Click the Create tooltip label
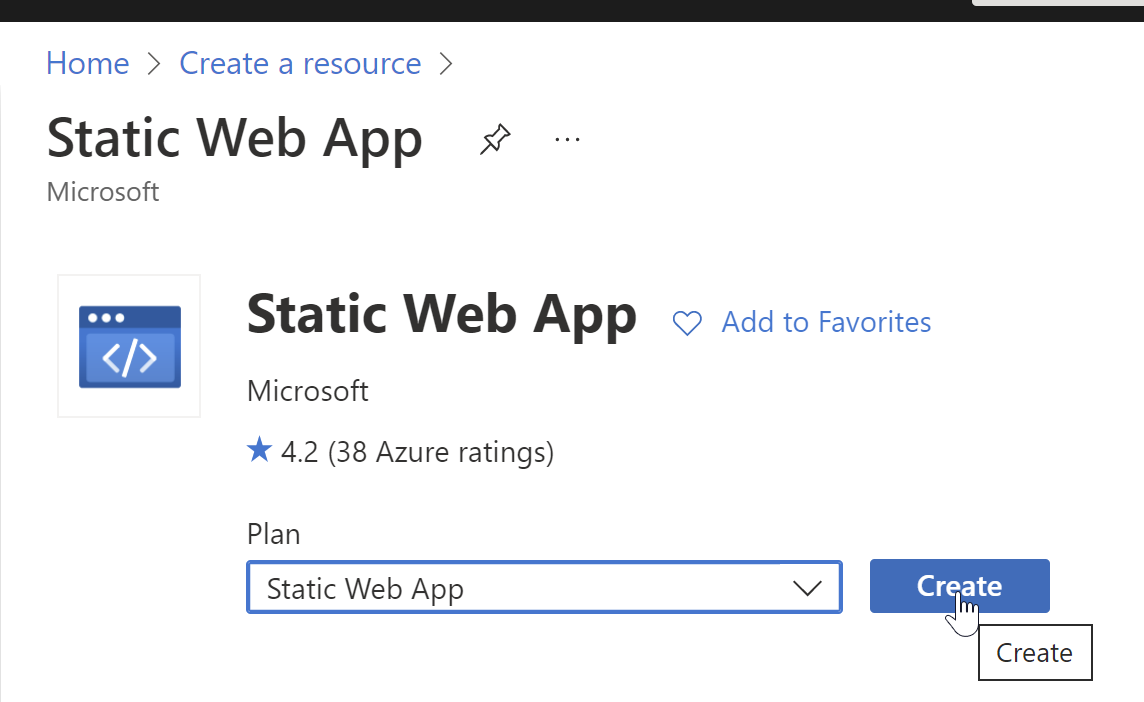The image size is (1144, 702). point(1034,653)
